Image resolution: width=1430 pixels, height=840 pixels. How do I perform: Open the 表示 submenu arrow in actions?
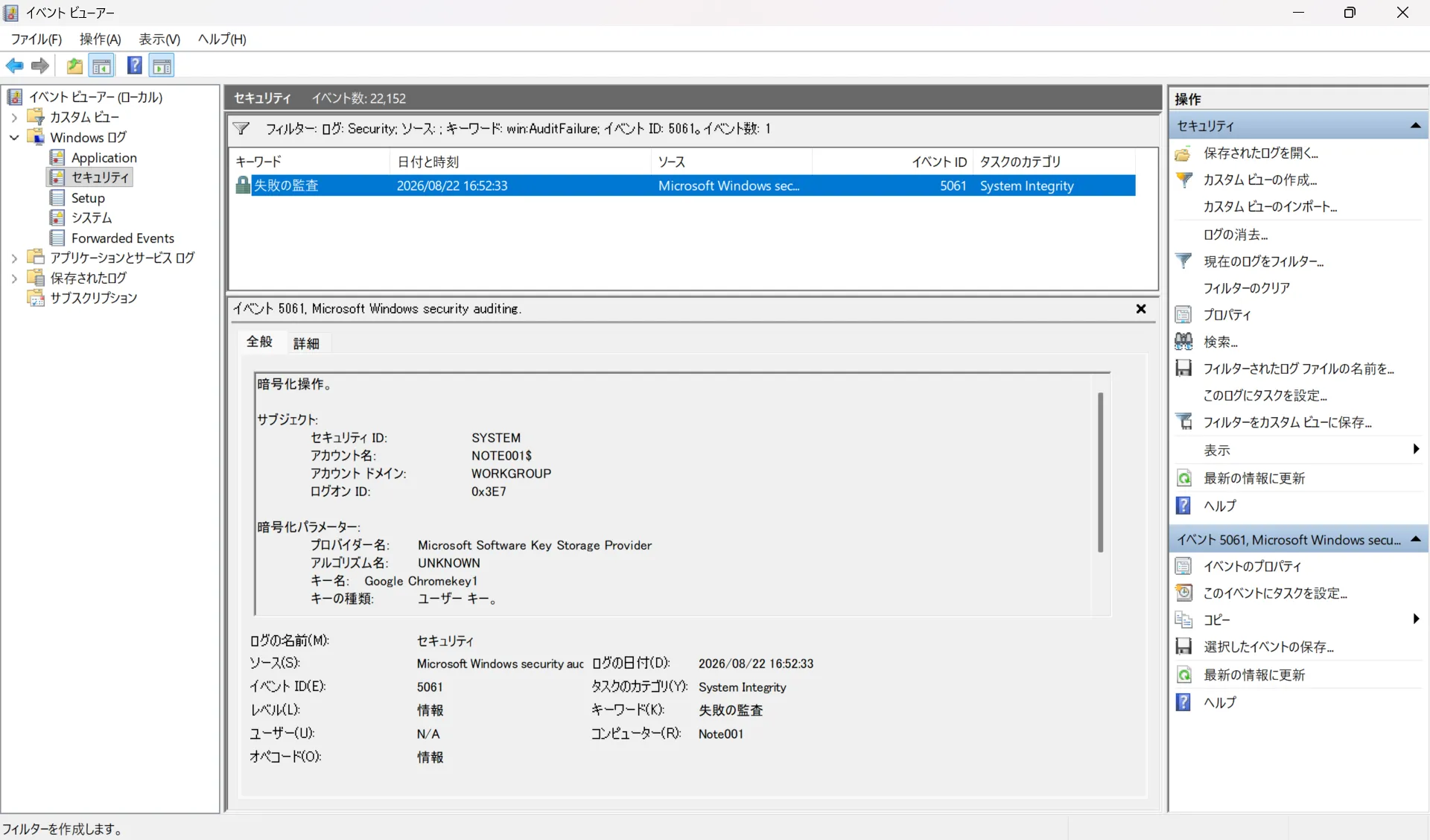(1416, 449)
